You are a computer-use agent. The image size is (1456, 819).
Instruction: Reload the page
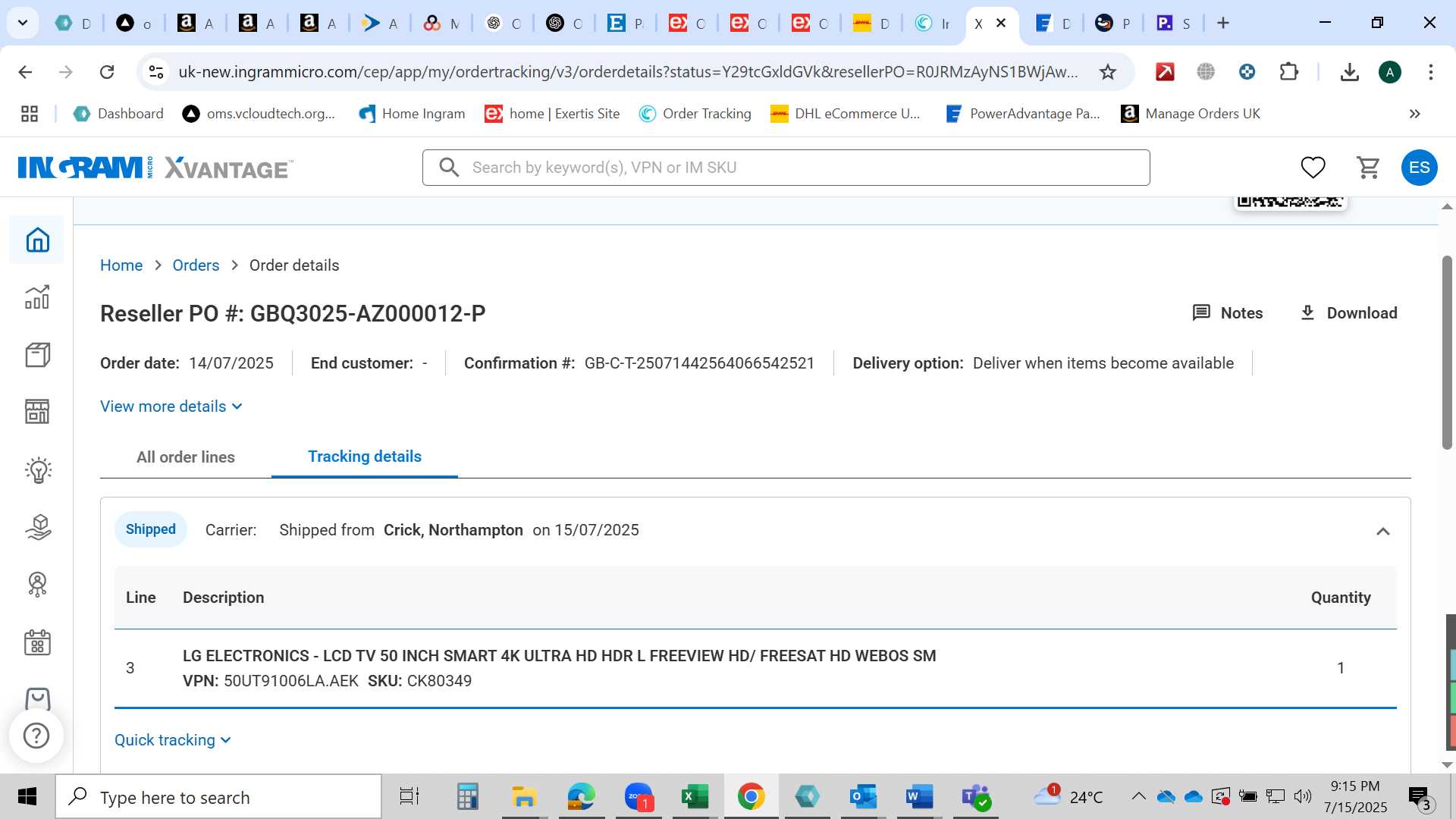click(107, 72)
